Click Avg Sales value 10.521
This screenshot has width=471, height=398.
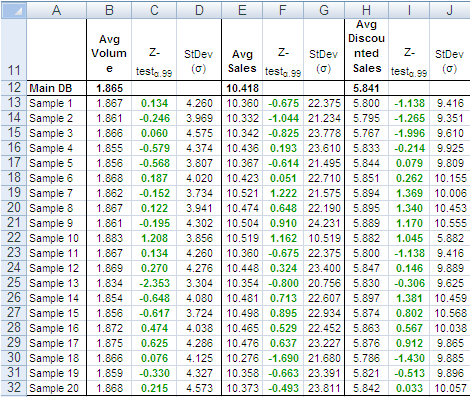(242, 193)
